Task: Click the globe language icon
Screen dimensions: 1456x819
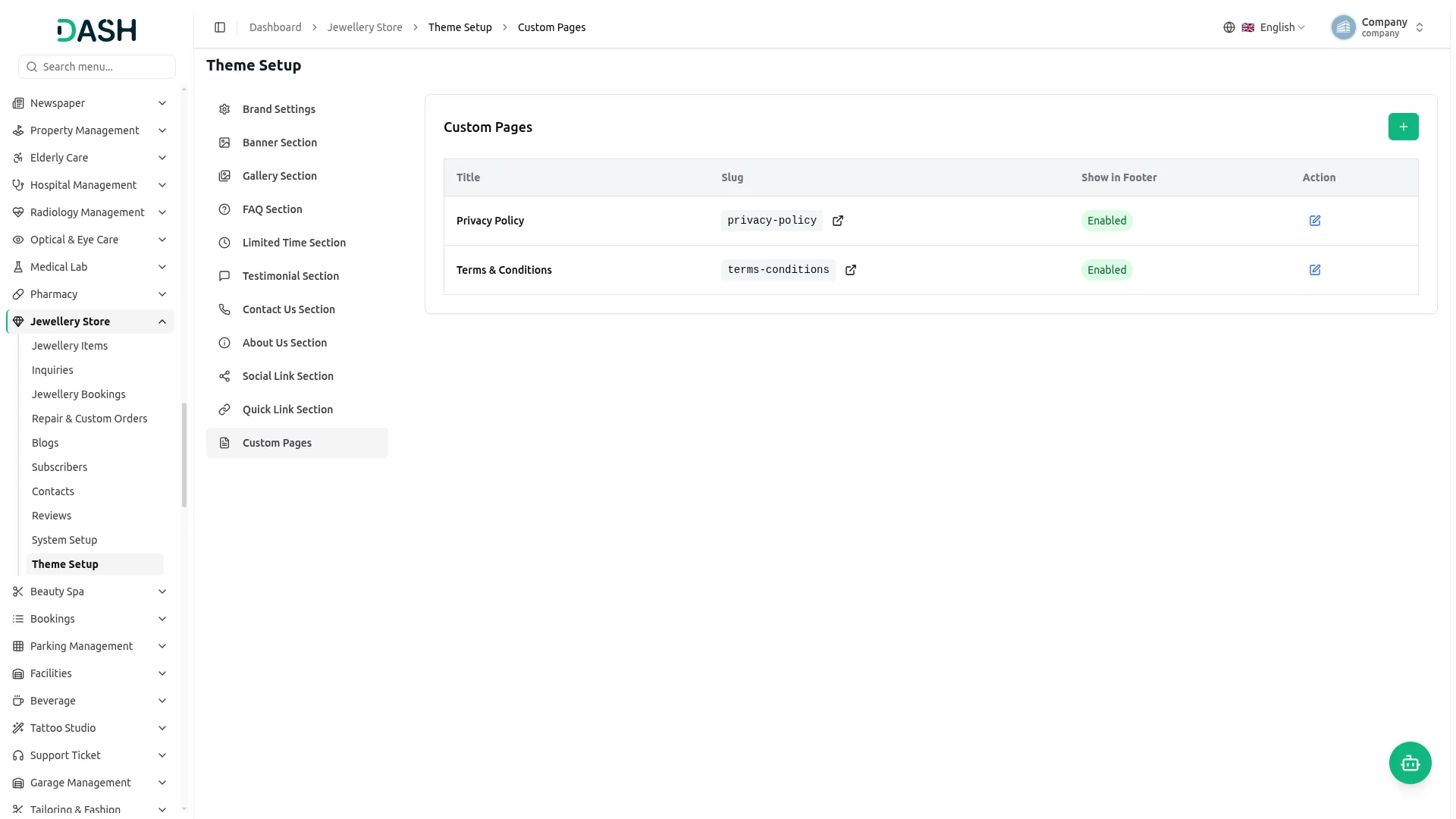Action: click(1229, 27)
